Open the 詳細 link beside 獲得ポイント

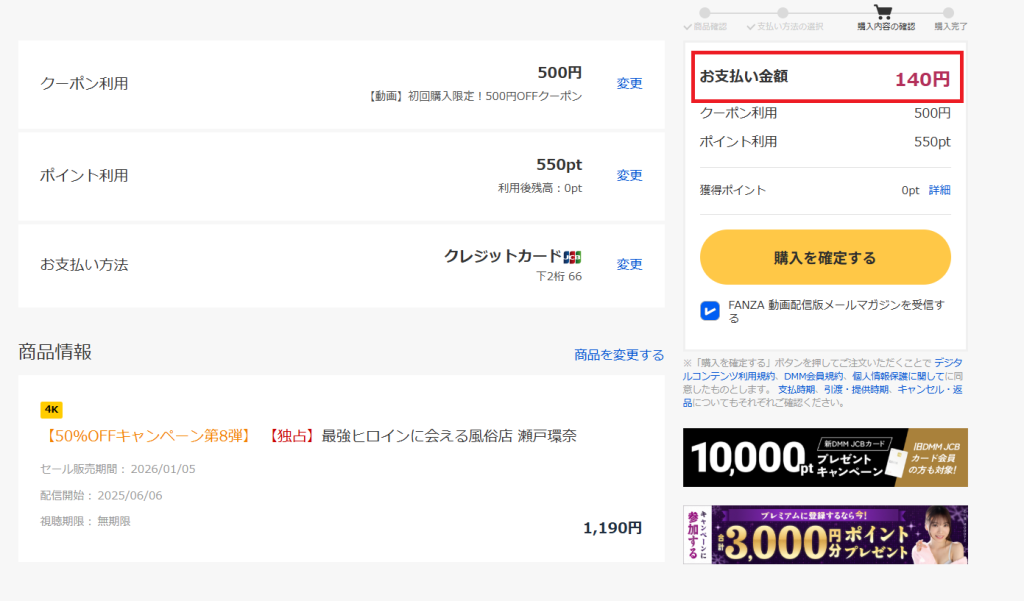coord(938,190)
